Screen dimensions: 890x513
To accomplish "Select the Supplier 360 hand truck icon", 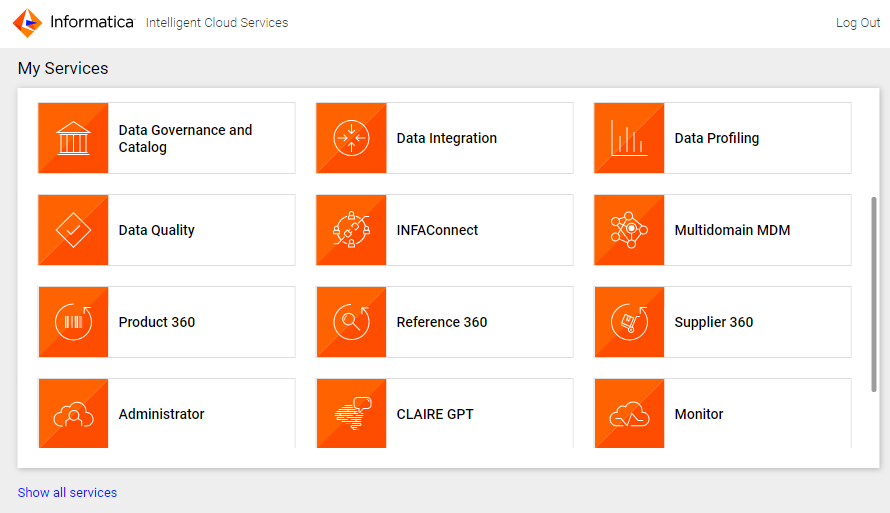I will 629,322.
